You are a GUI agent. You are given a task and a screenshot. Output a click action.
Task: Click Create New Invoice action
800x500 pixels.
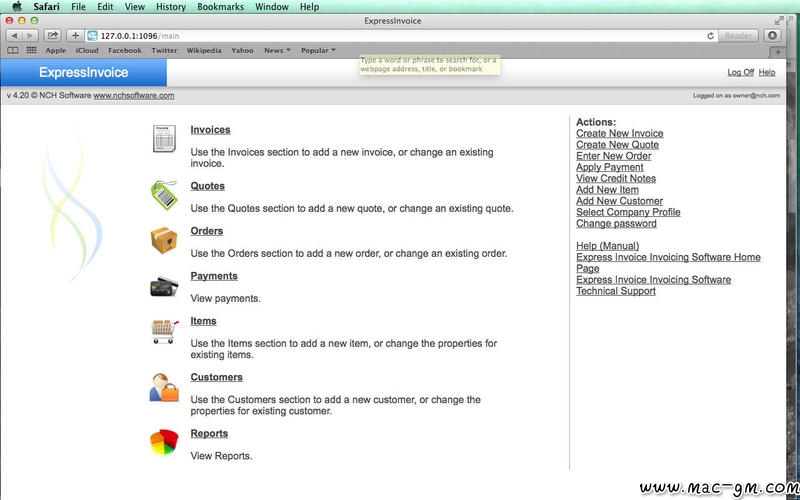click(619, 133)
